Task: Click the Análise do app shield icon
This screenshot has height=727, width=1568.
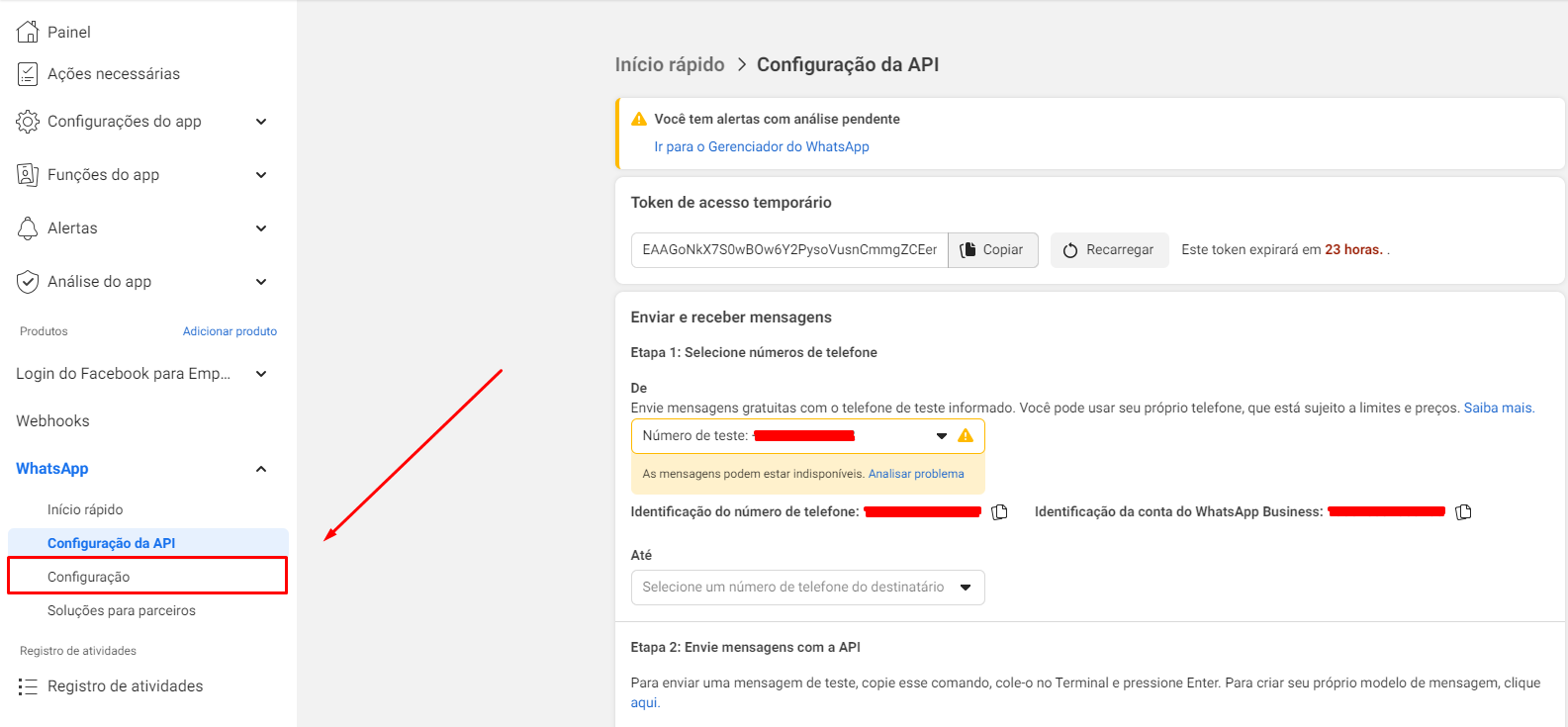Action: (28, 282)
